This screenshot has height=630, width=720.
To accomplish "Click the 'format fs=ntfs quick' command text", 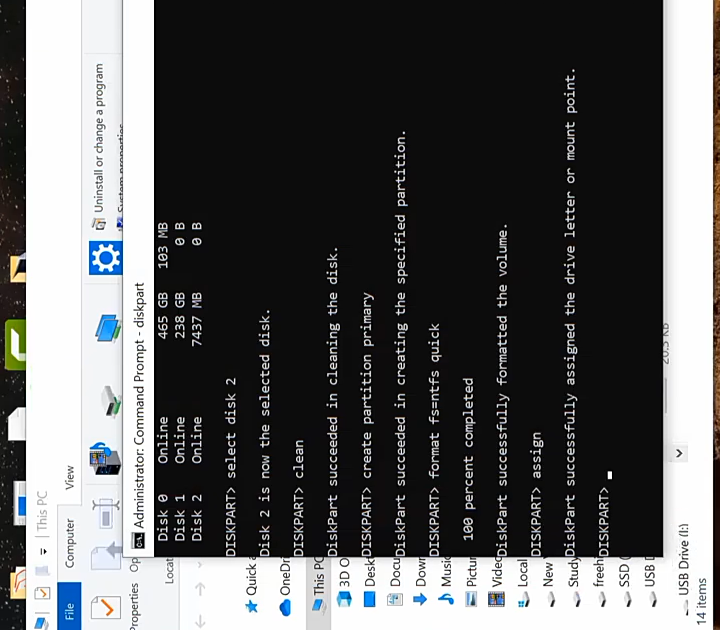I will 435,401.
